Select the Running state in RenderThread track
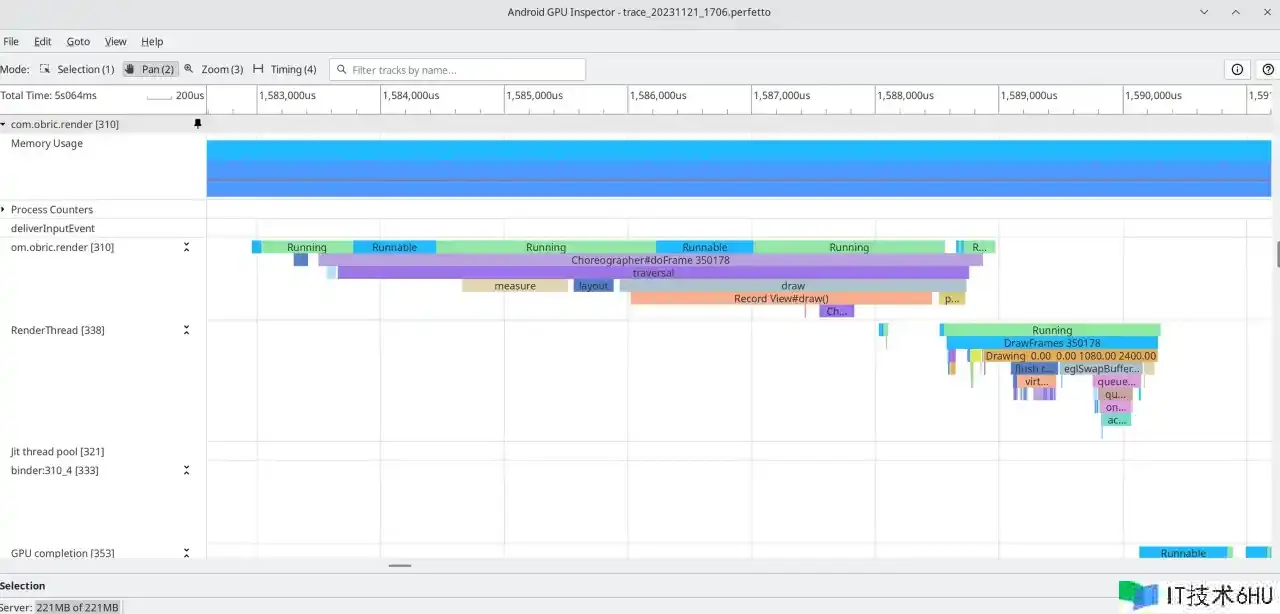The image size is (1280, 614). 1052,330
